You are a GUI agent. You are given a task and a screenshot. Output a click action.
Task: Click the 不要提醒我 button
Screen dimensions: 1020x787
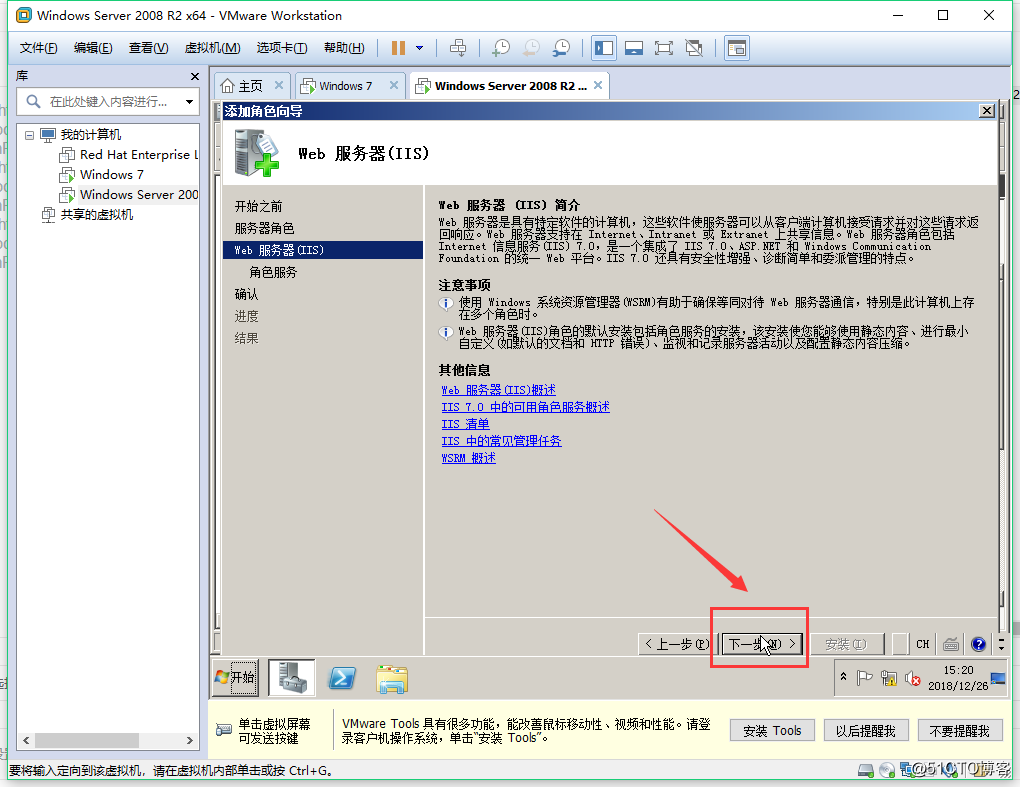(x=960, y=731)
